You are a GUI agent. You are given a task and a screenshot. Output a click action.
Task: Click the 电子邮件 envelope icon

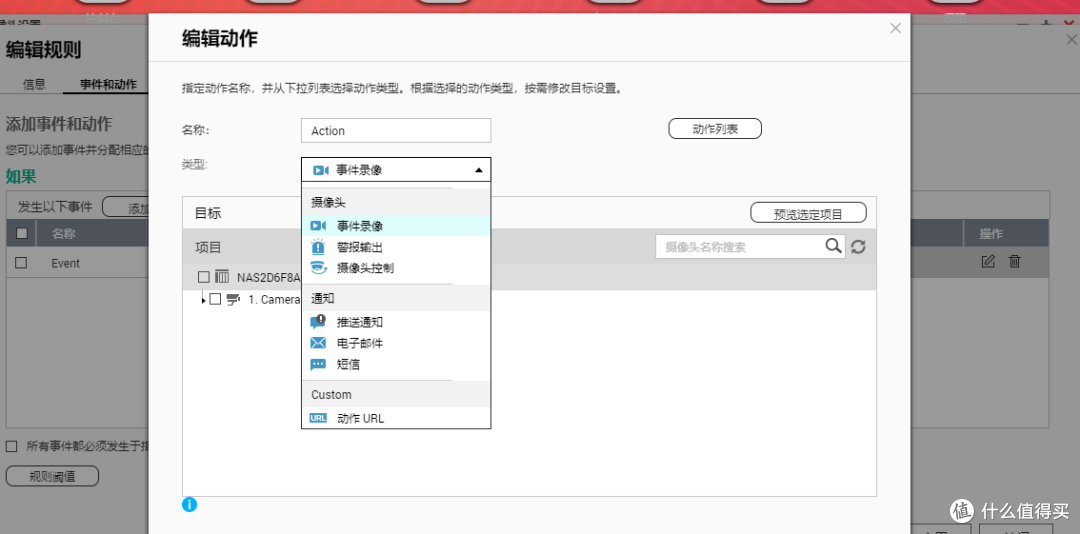318,343
